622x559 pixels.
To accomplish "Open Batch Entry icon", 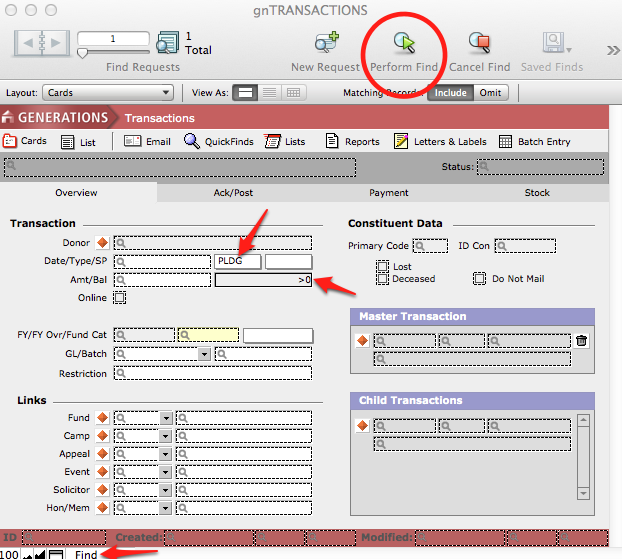I will pos(505,142).
